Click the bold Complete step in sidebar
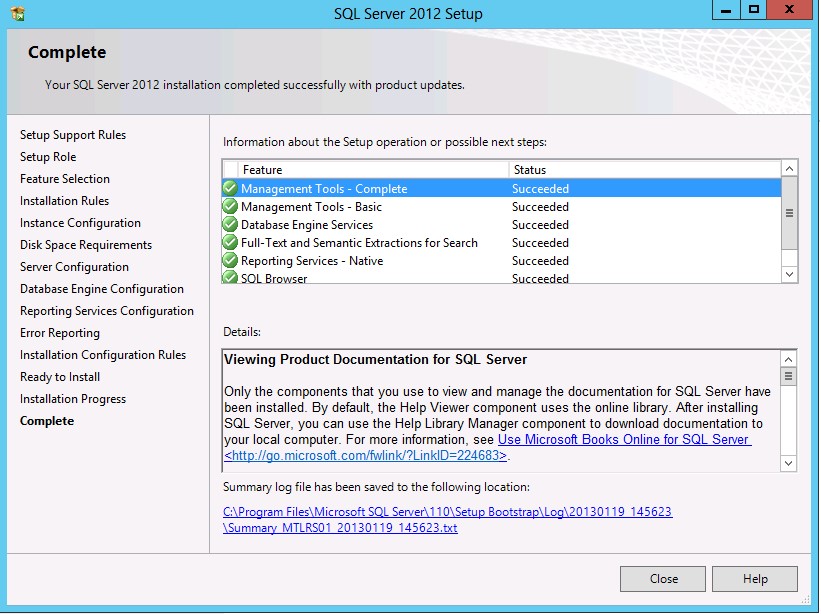This screenshot has height=614, width=821. pos(47,421)
